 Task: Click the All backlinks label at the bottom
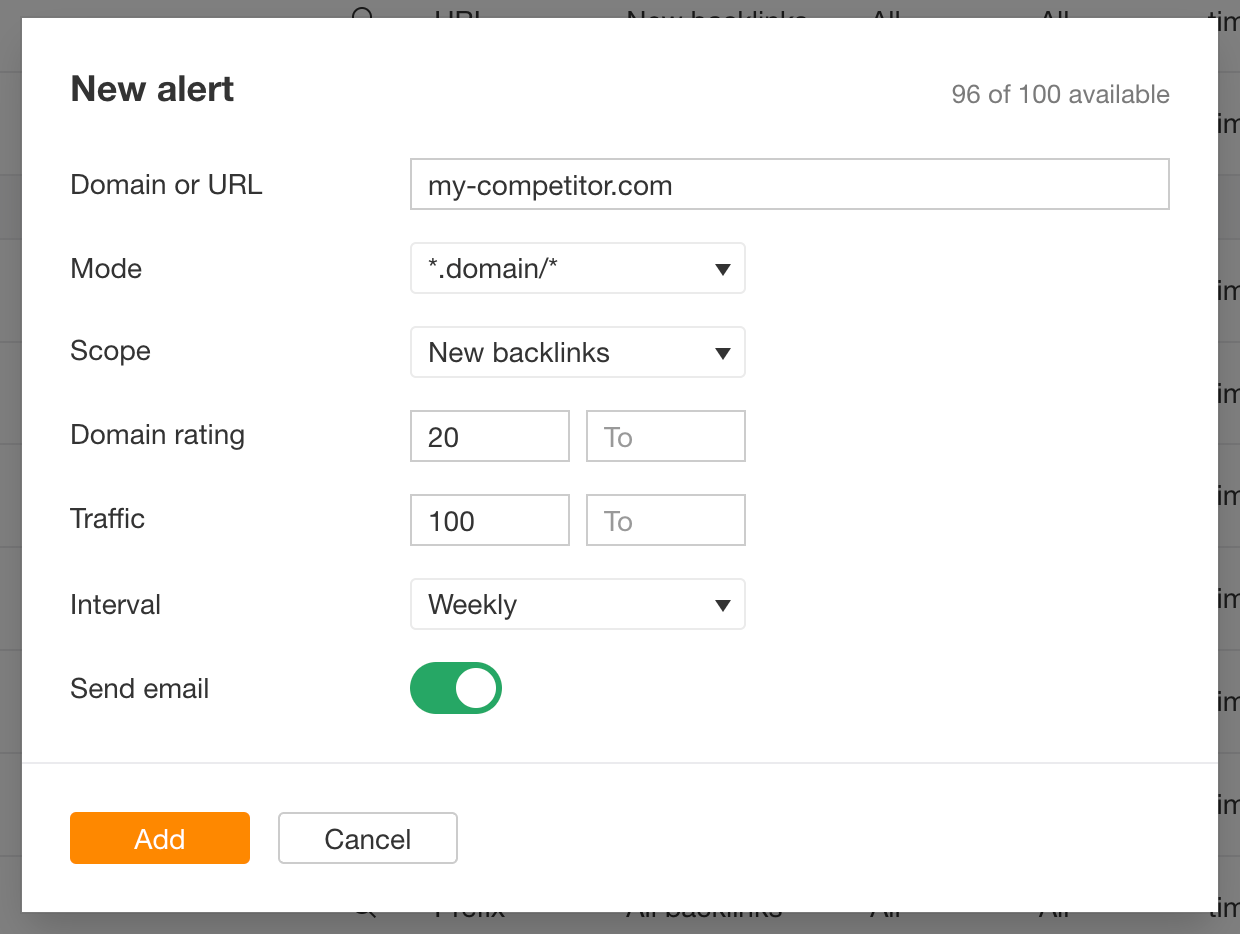tap(703, 911)
